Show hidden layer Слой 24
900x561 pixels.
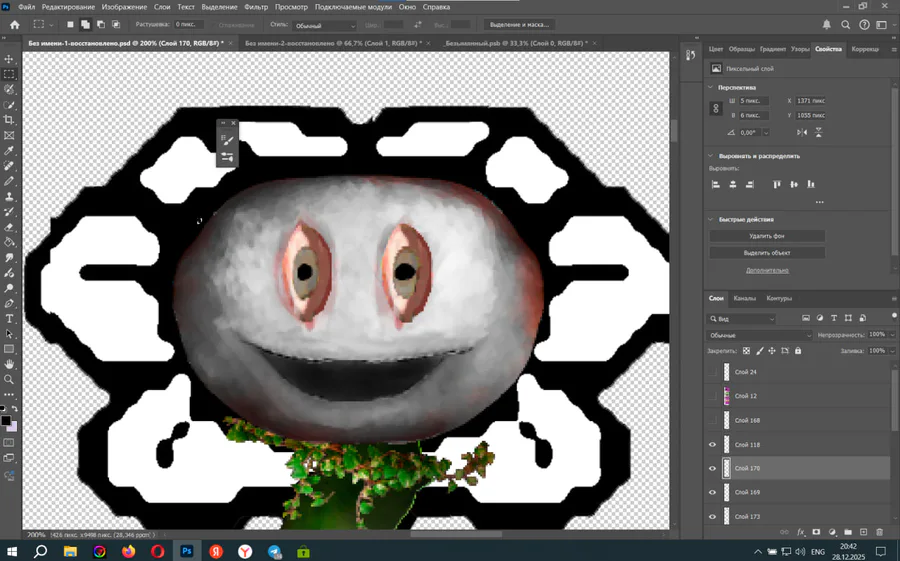(713, 372)
